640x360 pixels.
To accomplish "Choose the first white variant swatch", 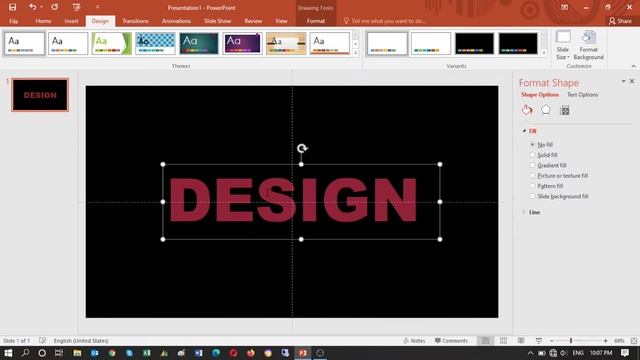I will (387, 43).
